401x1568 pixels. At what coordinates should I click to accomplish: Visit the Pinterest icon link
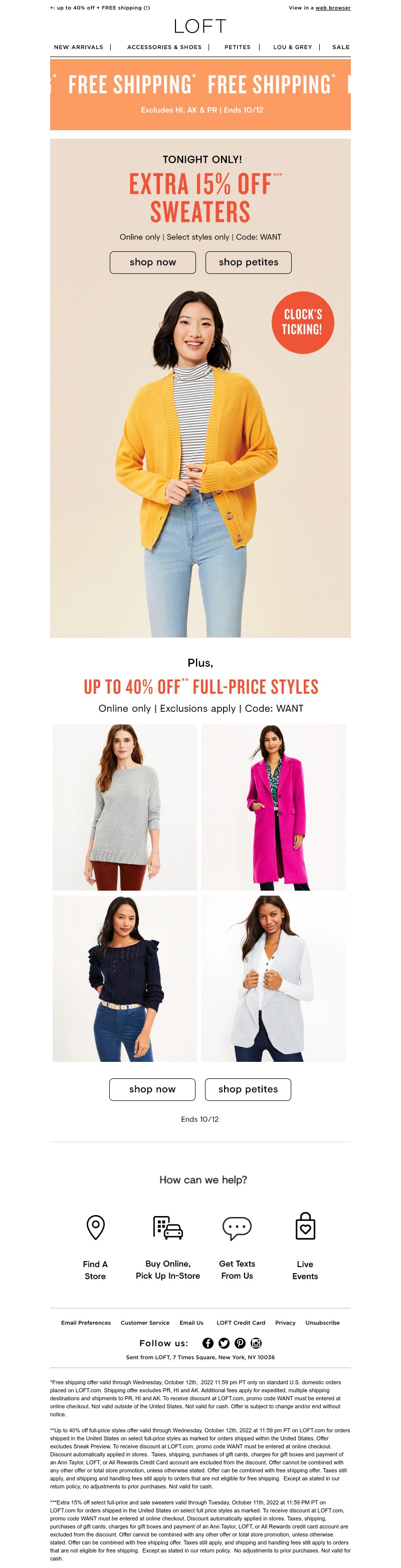[240, 1343]
